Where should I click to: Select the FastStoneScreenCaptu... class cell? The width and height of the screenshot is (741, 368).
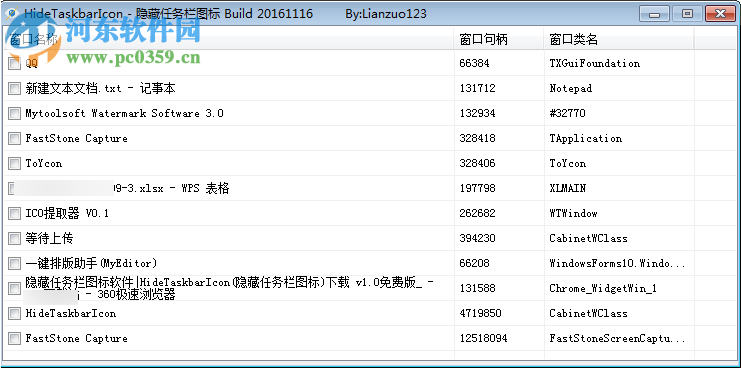pos(617,339)
